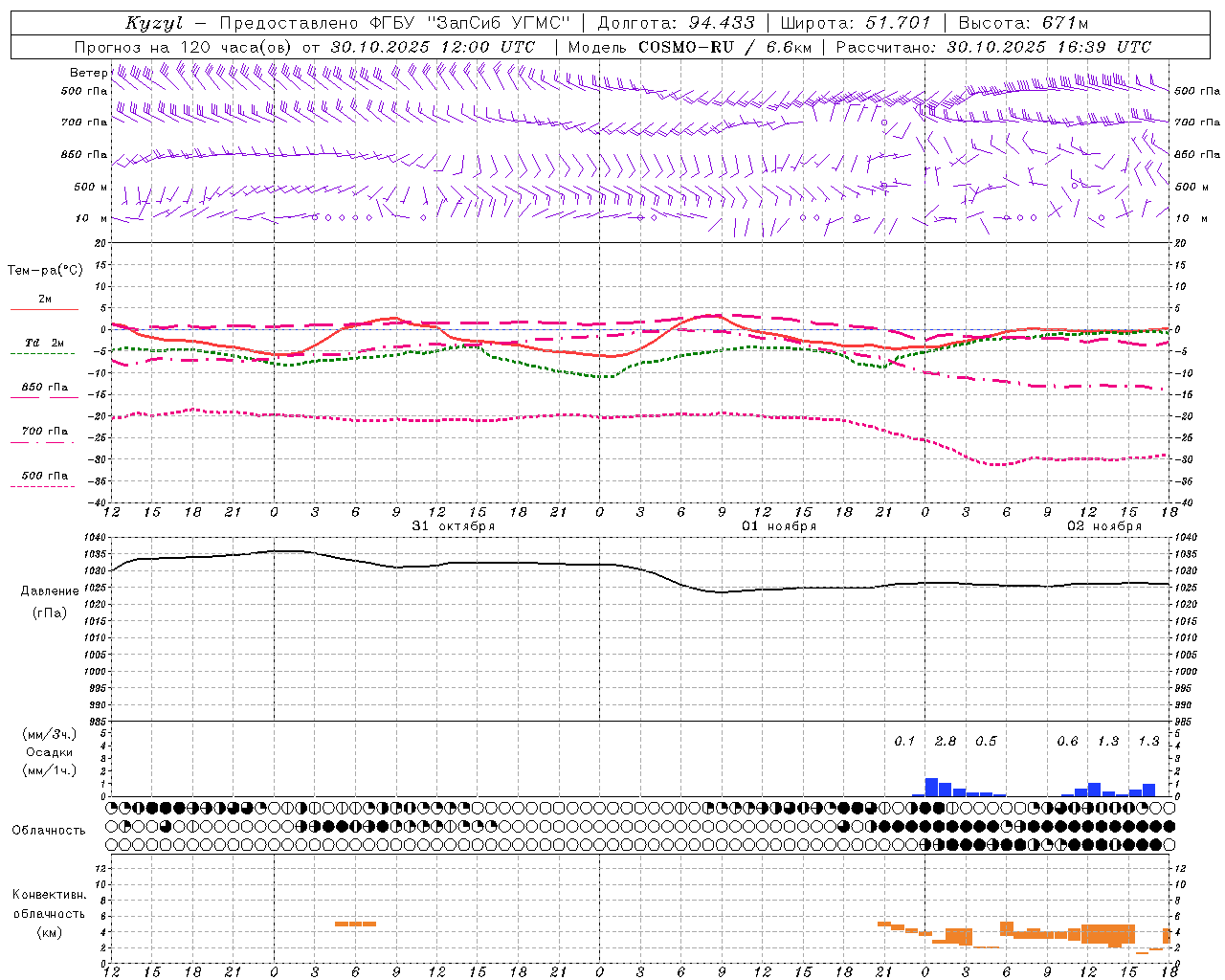Click the "02 ноября" date label
The image size is (1225, 980).
[x=1104, y=525]
